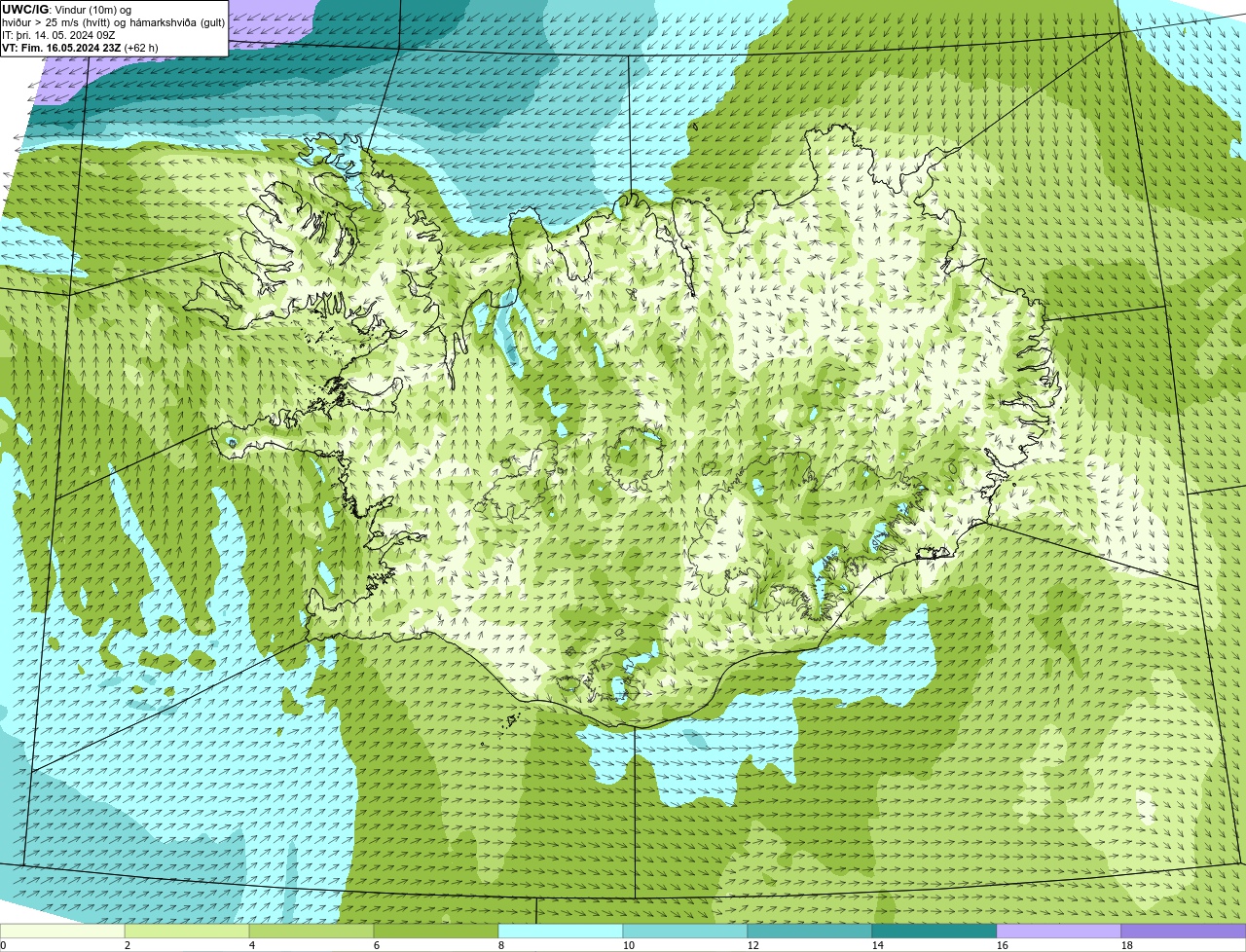The image size is (1246, 952).
Task: Click the legend scale label 4
Action: pyautogui.click(x=252, y=945)
